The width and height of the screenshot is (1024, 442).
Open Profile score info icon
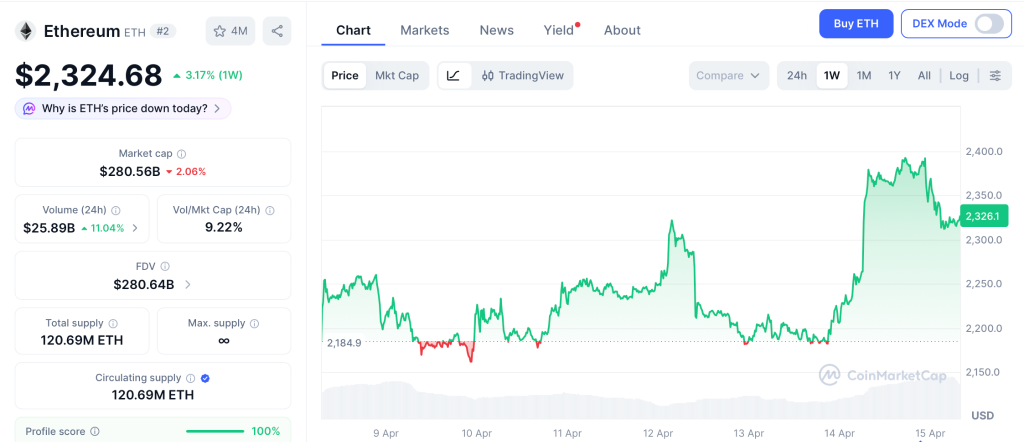95,432
